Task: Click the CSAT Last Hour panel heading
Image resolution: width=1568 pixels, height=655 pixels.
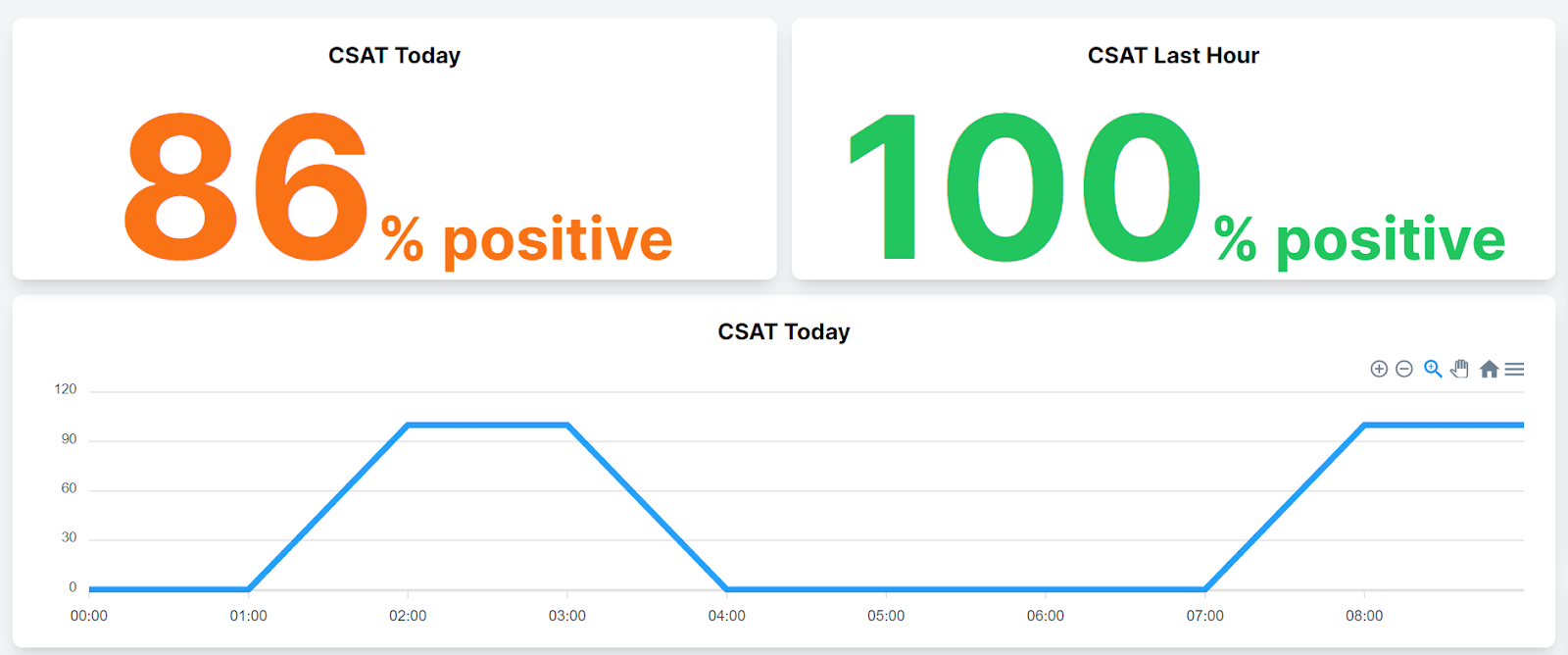Action: (1172, 55)
